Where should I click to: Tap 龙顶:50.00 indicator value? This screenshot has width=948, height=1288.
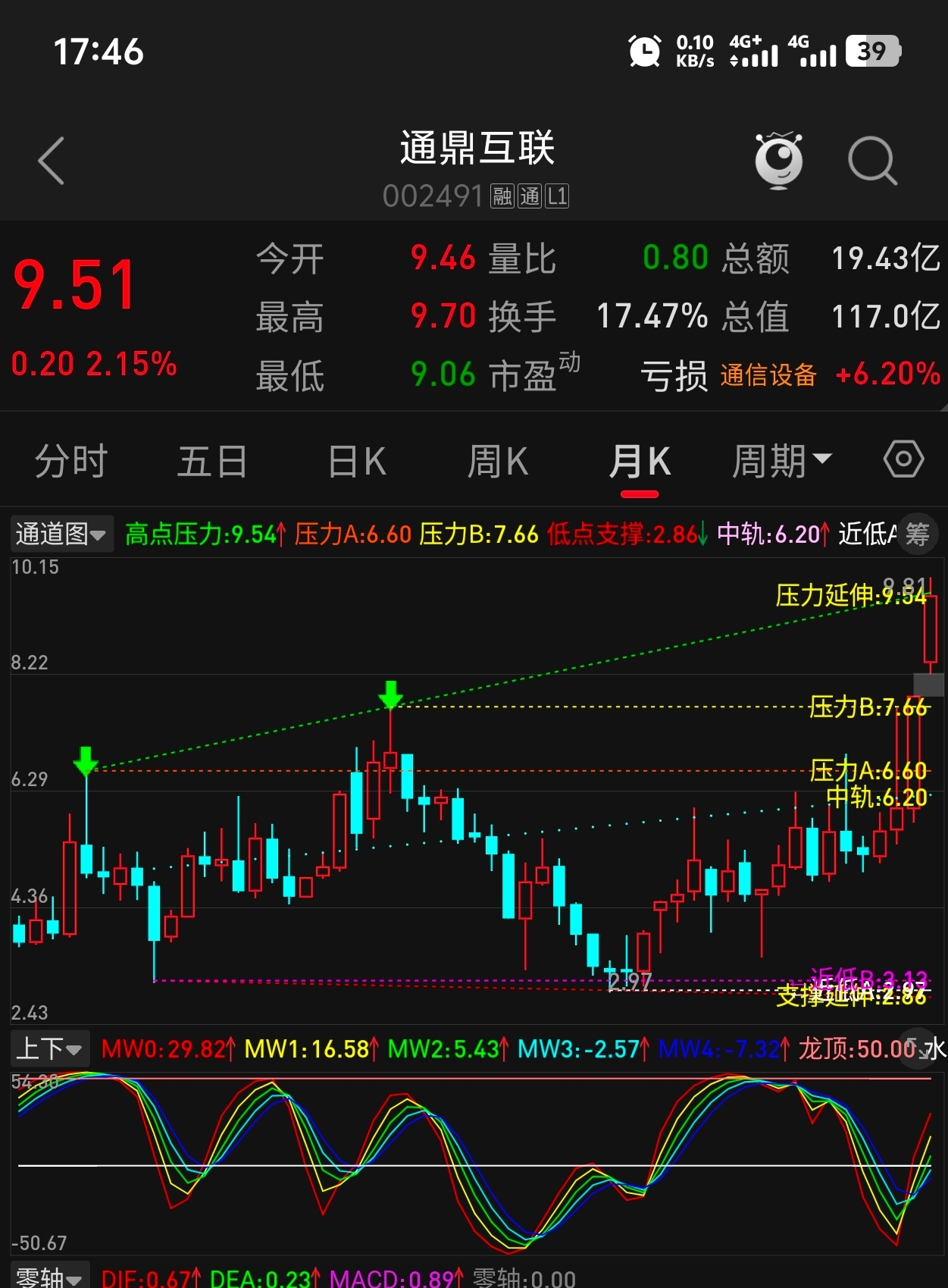coord(858,1048)
